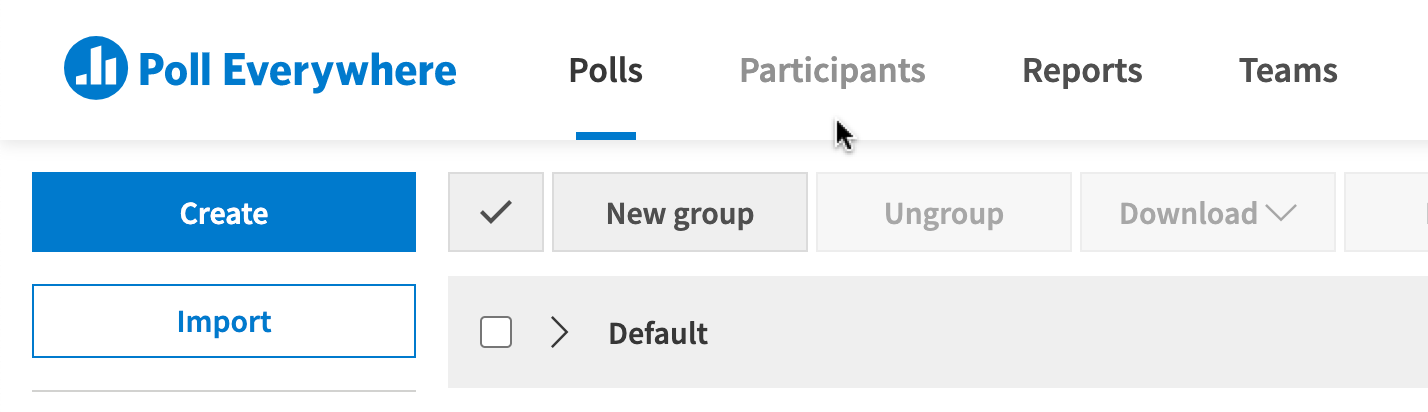The image size is (1428, 412).
Task: Click the blue underline beneath Polls
Action: tap(606, 136)
